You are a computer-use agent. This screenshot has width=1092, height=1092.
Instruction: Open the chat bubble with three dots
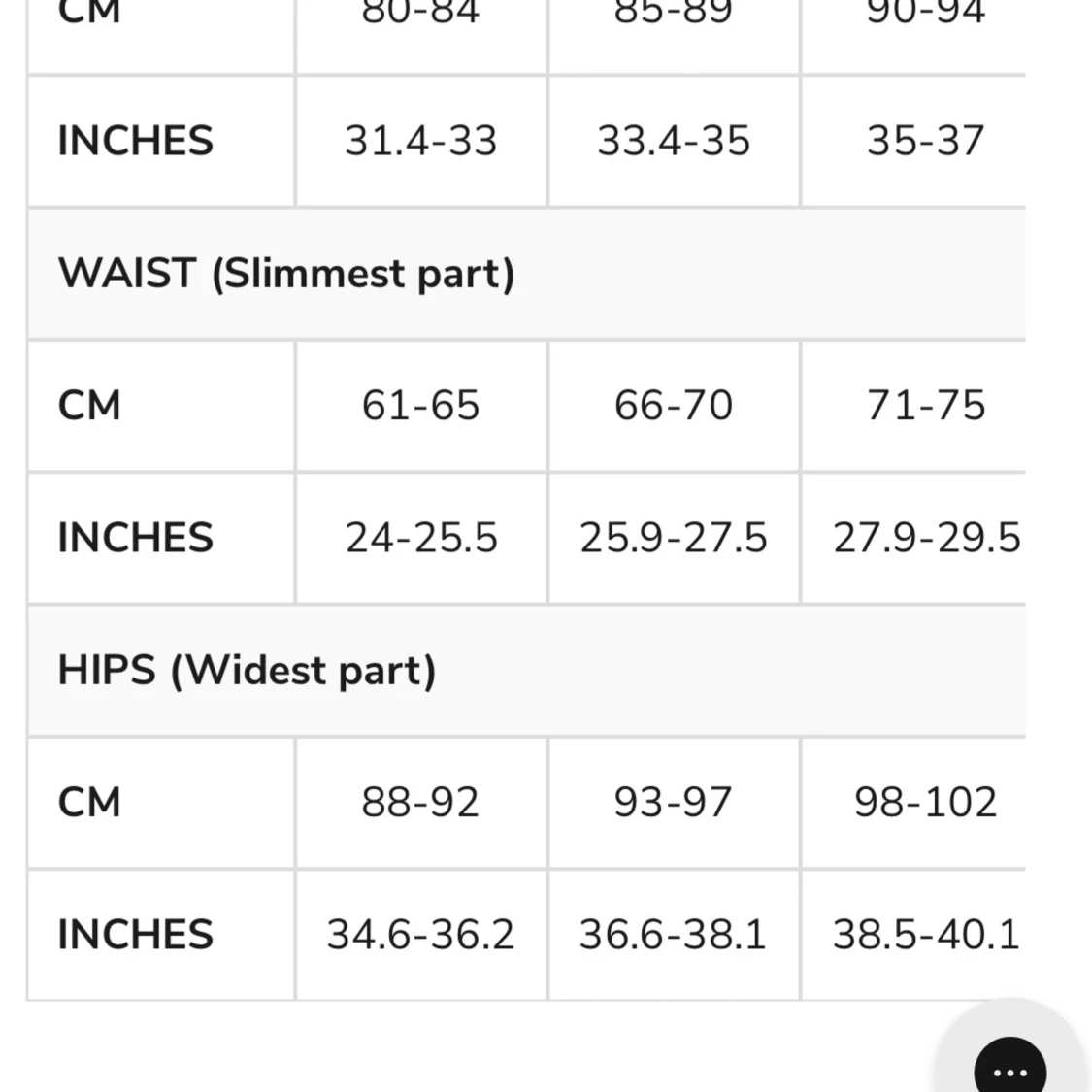[x=1009, y=1067]
